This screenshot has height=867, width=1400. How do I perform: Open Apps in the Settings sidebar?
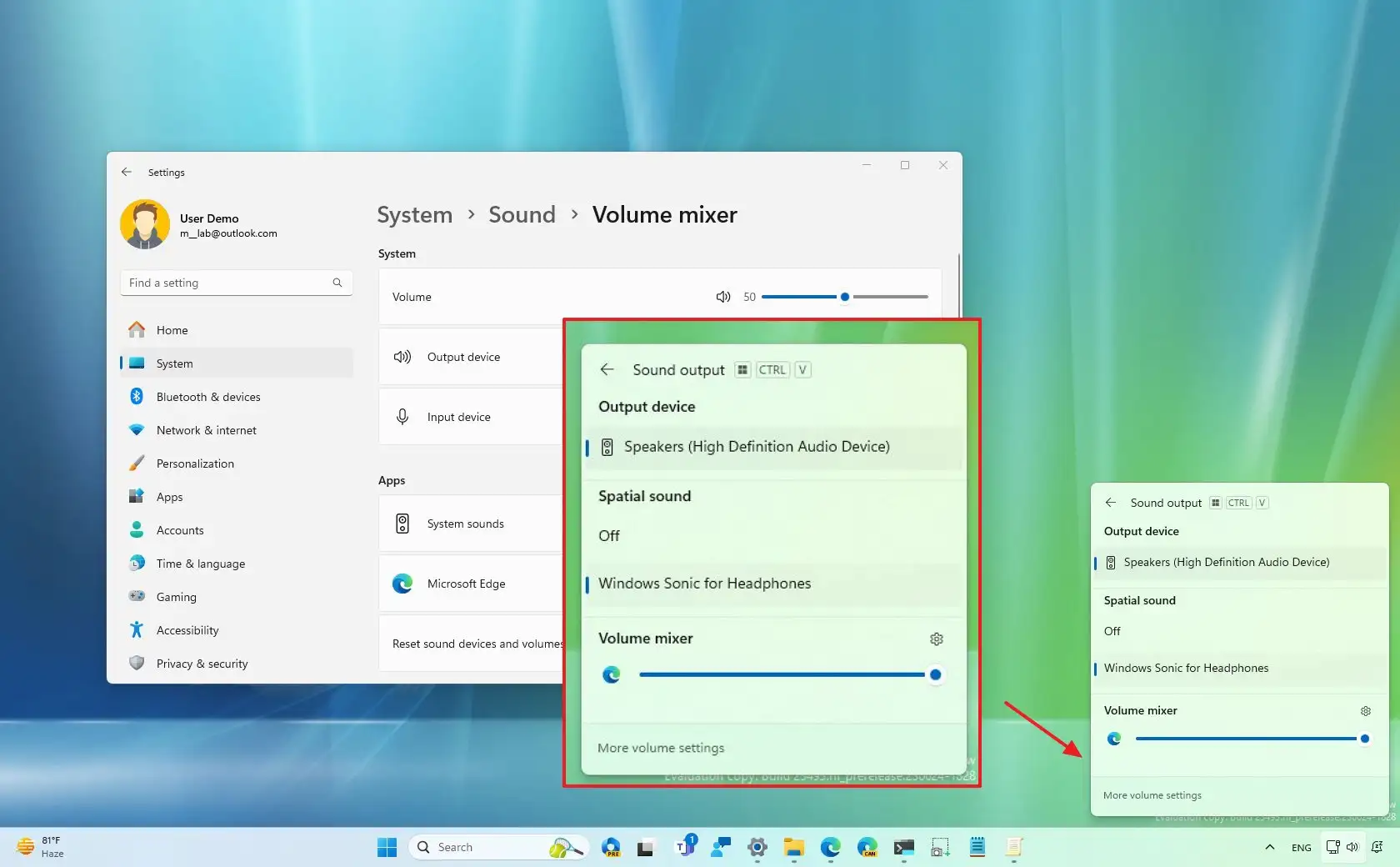tap(237, 497)
